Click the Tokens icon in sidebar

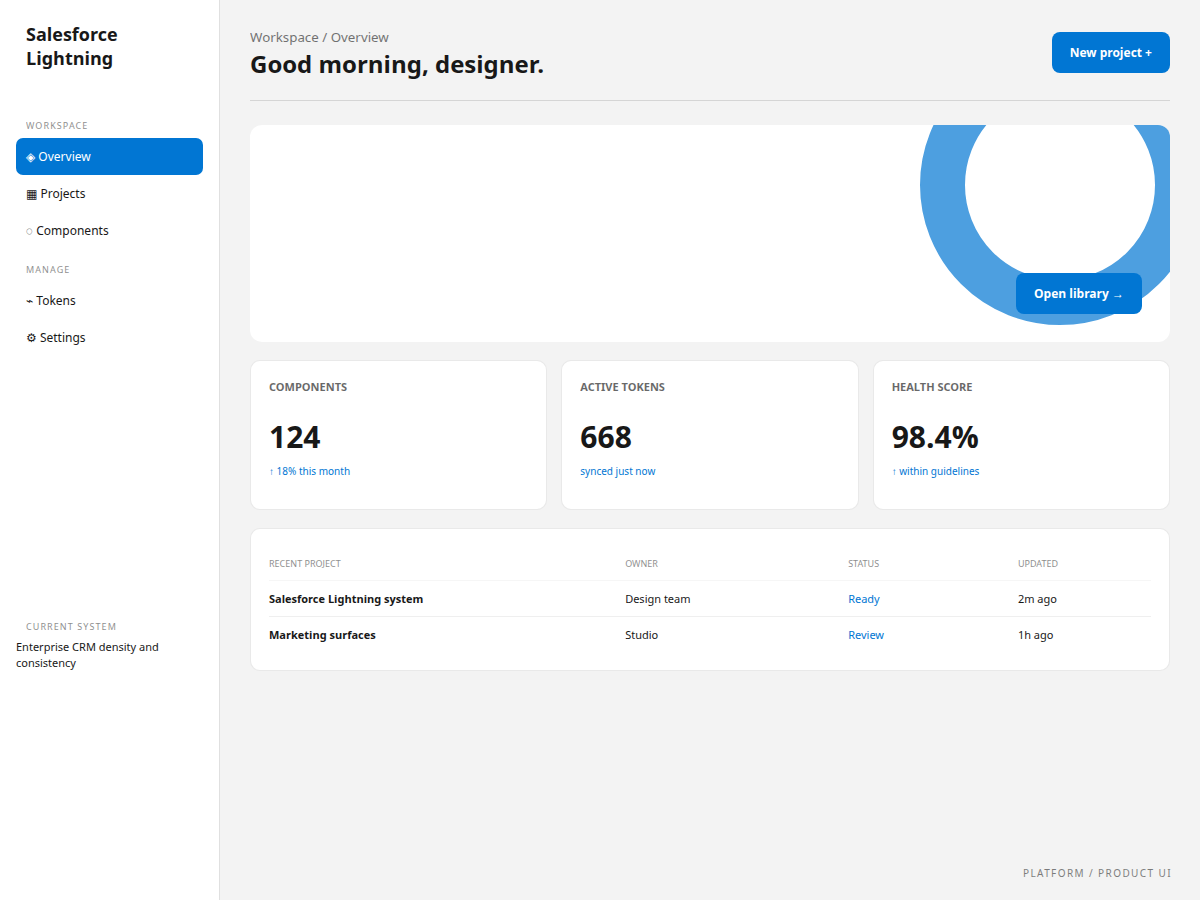pyautogui.click(x=29, y=301)
